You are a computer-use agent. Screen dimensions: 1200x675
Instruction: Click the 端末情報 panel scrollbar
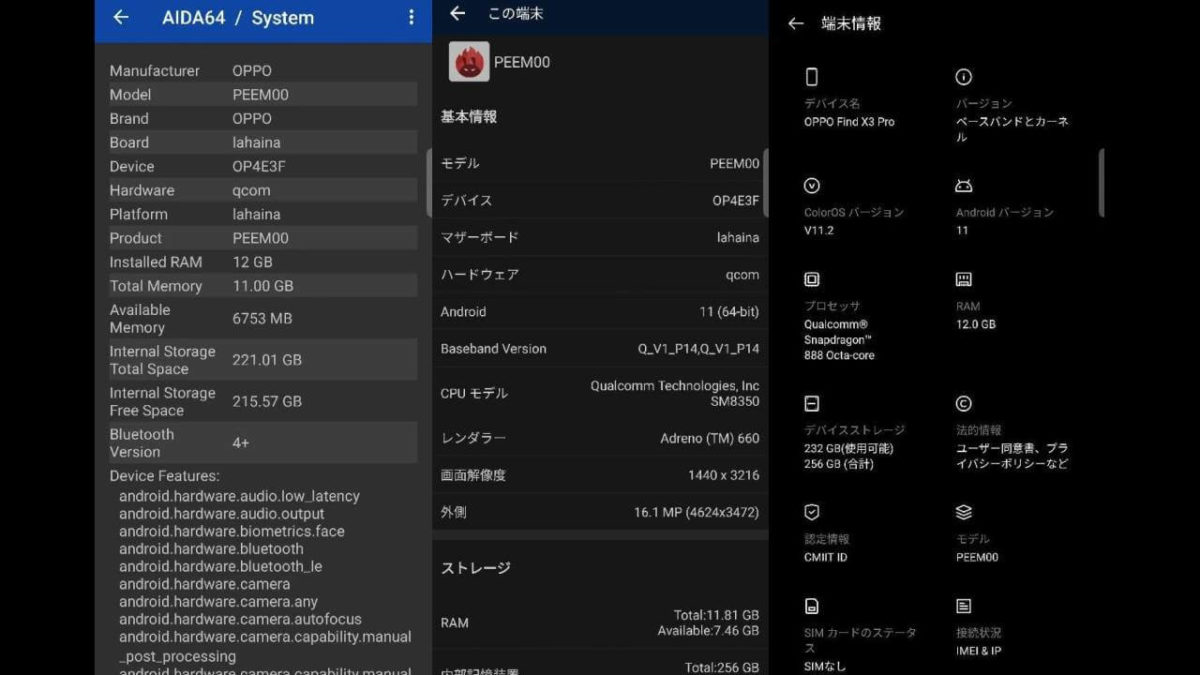(1101, 183)
